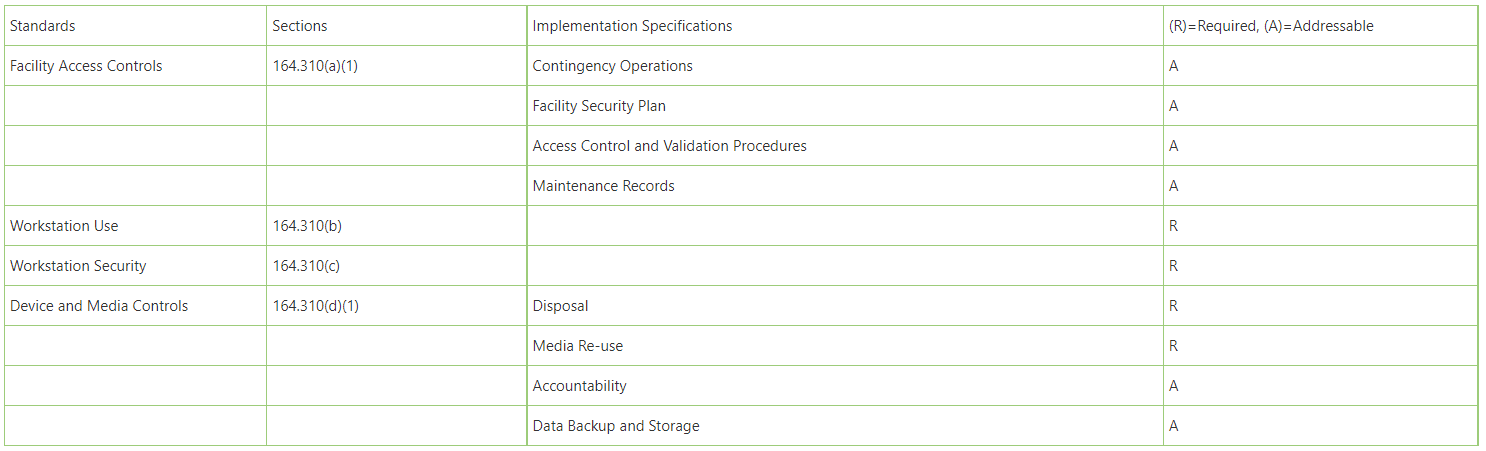Click the 164.310(d)(1) section cell
The width and height of the screenshot is (1486, 451).
coord(396,306)
